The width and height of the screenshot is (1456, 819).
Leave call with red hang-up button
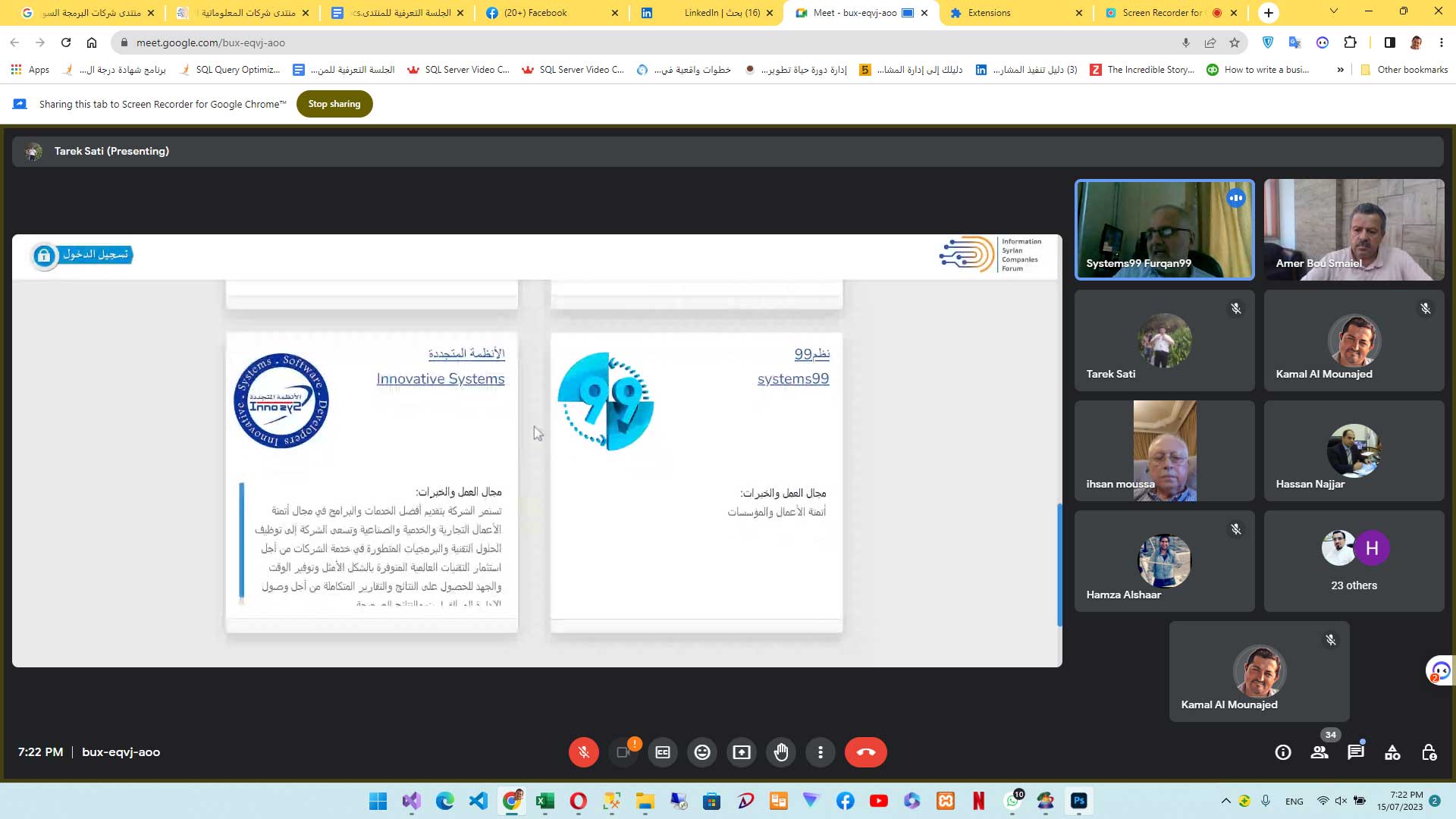click(x=866, y=752)
